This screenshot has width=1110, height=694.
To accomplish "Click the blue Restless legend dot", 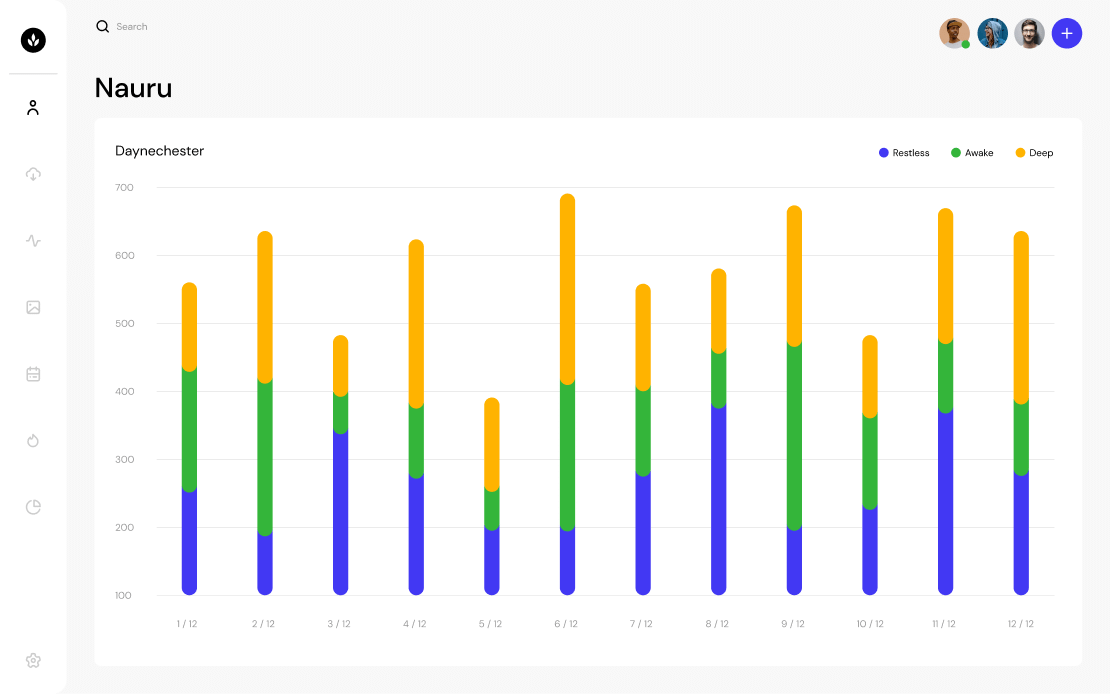I will coord(883,153).
